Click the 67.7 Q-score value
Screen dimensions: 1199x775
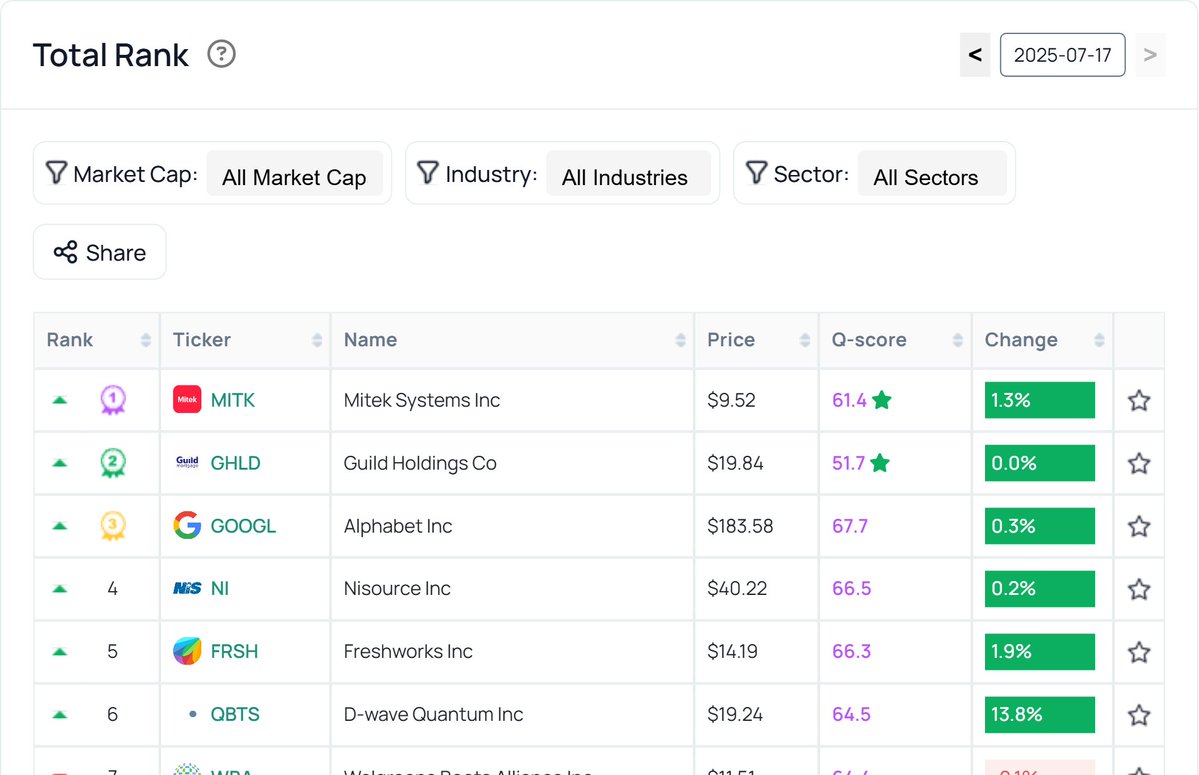[850, 526]
